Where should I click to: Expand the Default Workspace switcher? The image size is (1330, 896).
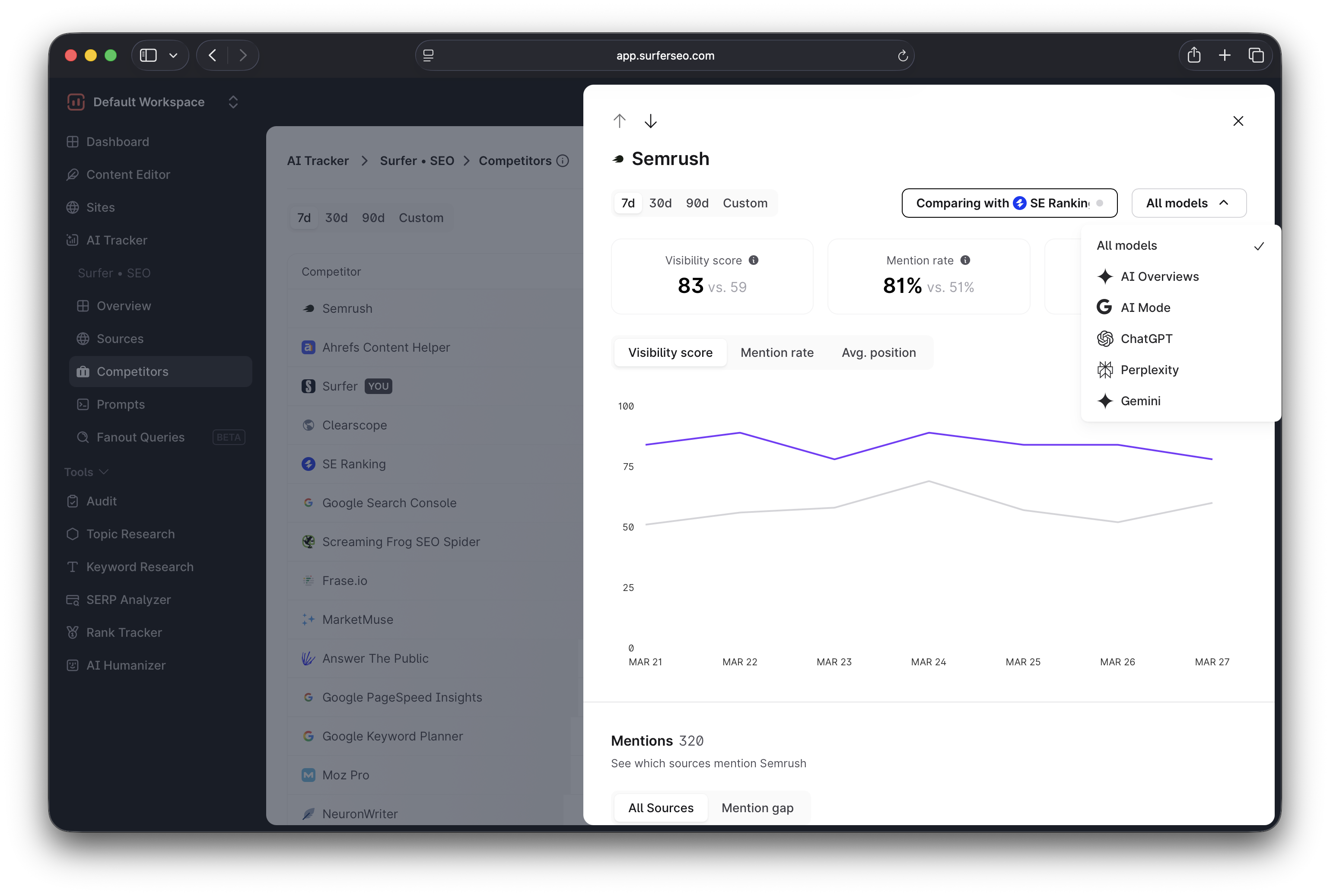[x=233, y=102]
